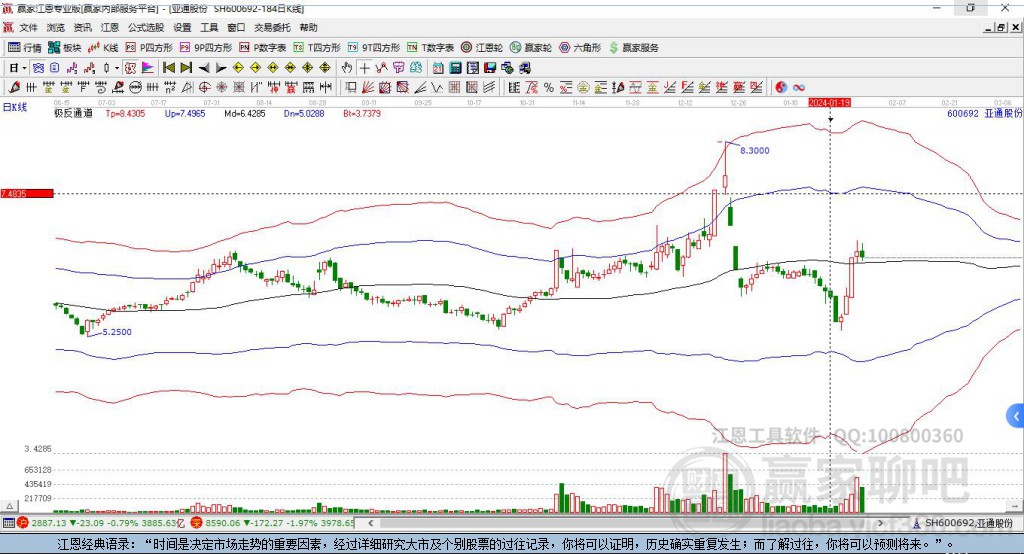Open the 江恩轮 Gann wheel
1024x554 pixels.
(x=482, y=48)
